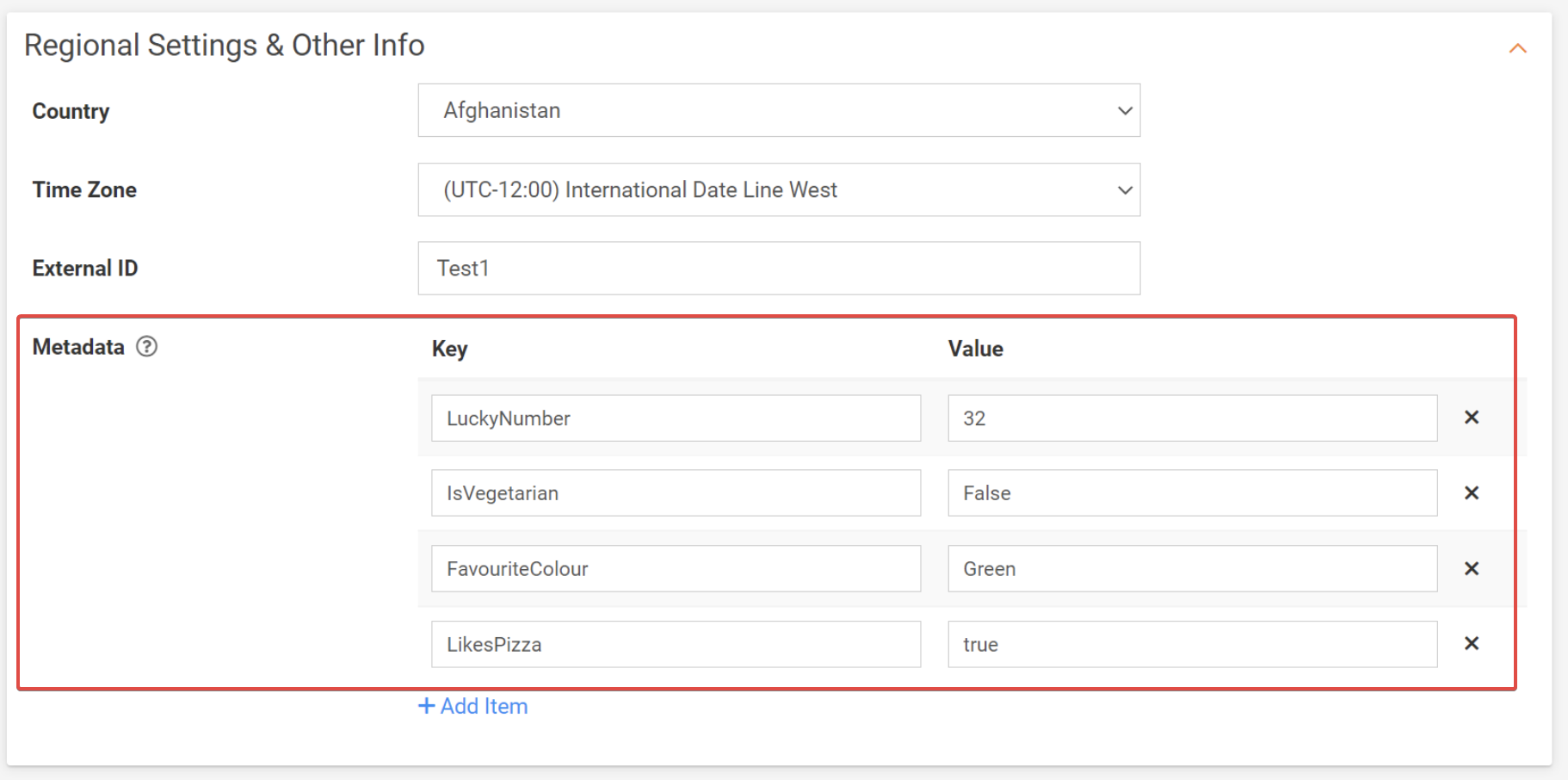This screenshot has width=1568, height=780.
Task: Click the Regional Settings & Other Info heading
Action: 225,46
